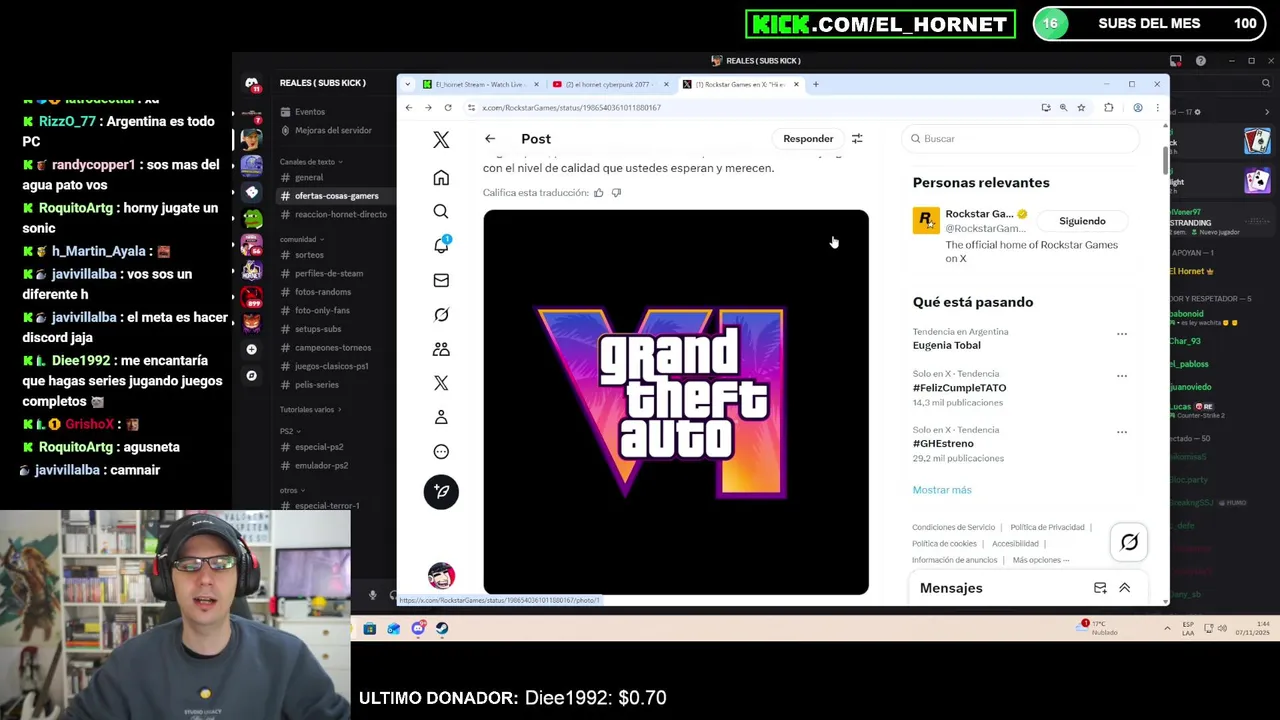Click browser address bar URL
This screenshot has height=720, width=1280.
571,108
